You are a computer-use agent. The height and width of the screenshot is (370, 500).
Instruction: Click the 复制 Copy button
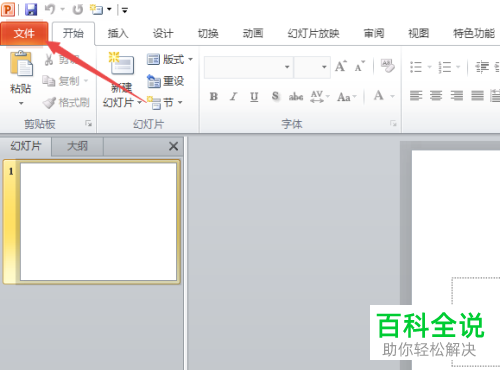[65, 81]
